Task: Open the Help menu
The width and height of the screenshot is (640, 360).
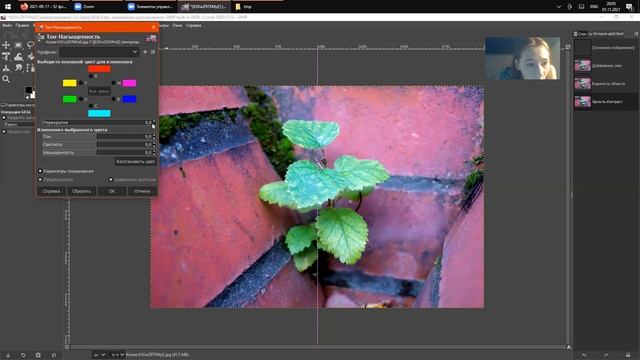Action: (193, 25)
